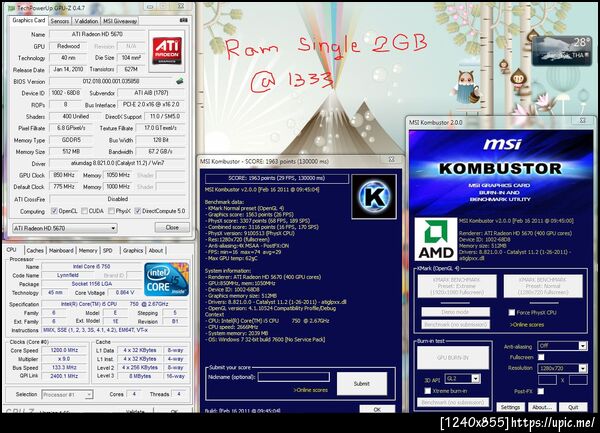This screenshot has width=600, height=433.
Task: Switch to the Validation tab in GPU-Z
Action: point(86,21)
